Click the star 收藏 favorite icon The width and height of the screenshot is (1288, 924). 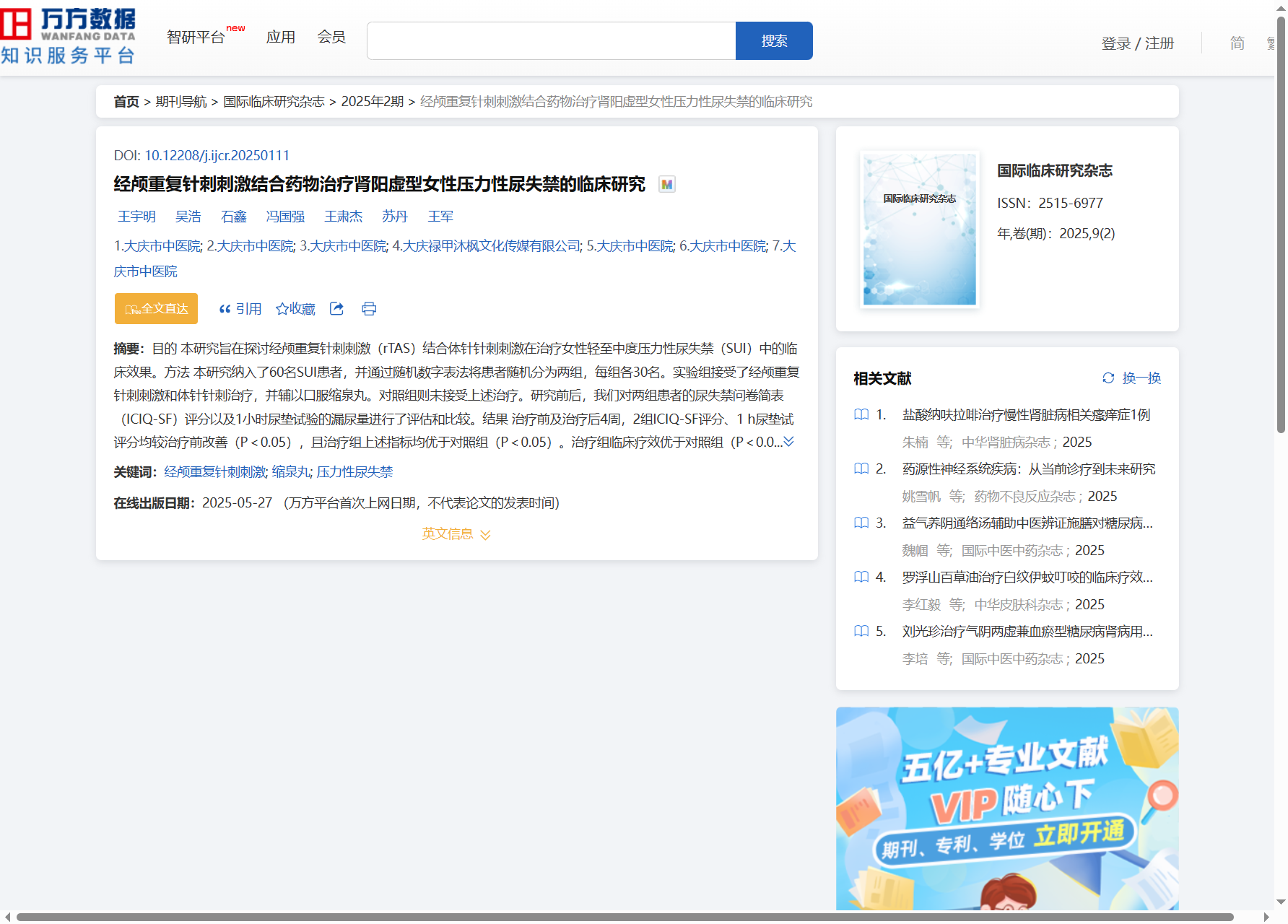point(282,309)
